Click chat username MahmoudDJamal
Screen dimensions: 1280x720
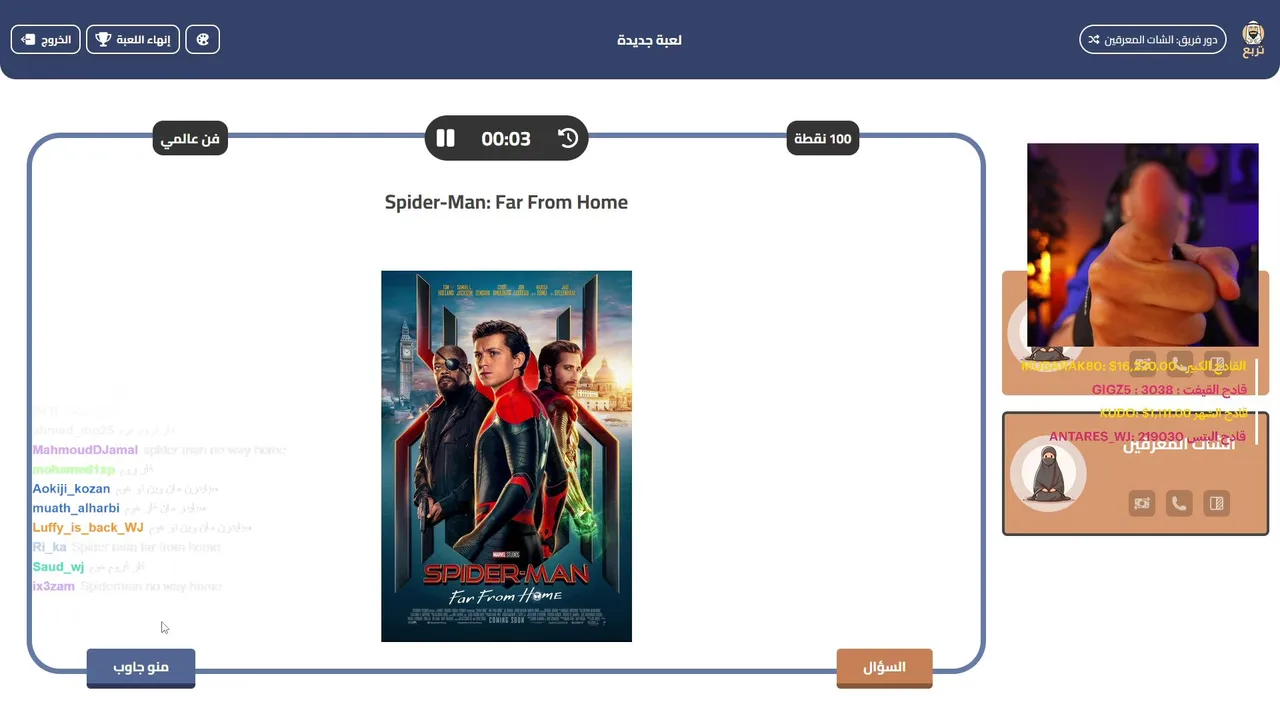coord(85,450)
